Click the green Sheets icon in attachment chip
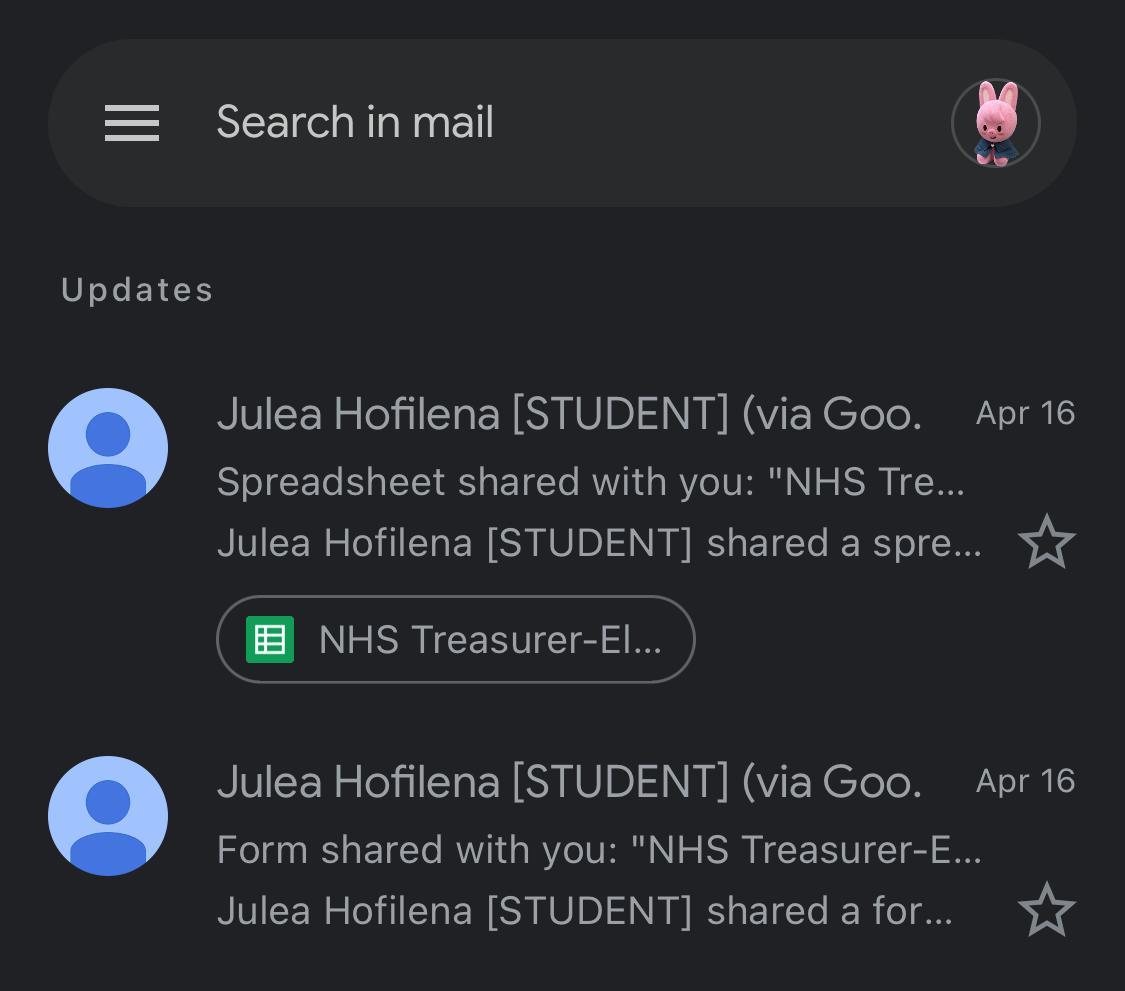Screen dimensions: 1125x991 tap(270, 639)
